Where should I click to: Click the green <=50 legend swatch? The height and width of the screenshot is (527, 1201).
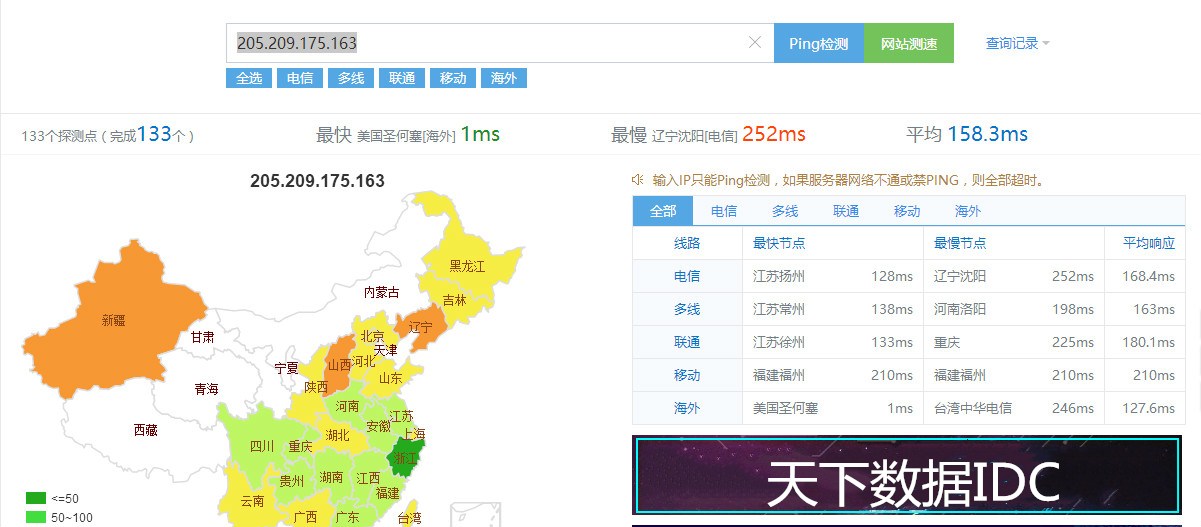pos(36,498)
